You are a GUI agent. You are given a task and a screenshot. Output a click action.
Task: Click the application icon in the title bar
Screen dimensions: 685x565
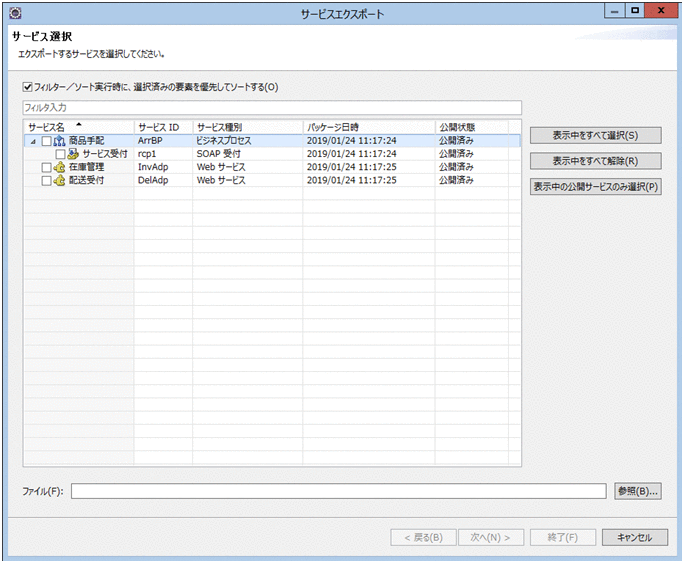tap(15, 13)
